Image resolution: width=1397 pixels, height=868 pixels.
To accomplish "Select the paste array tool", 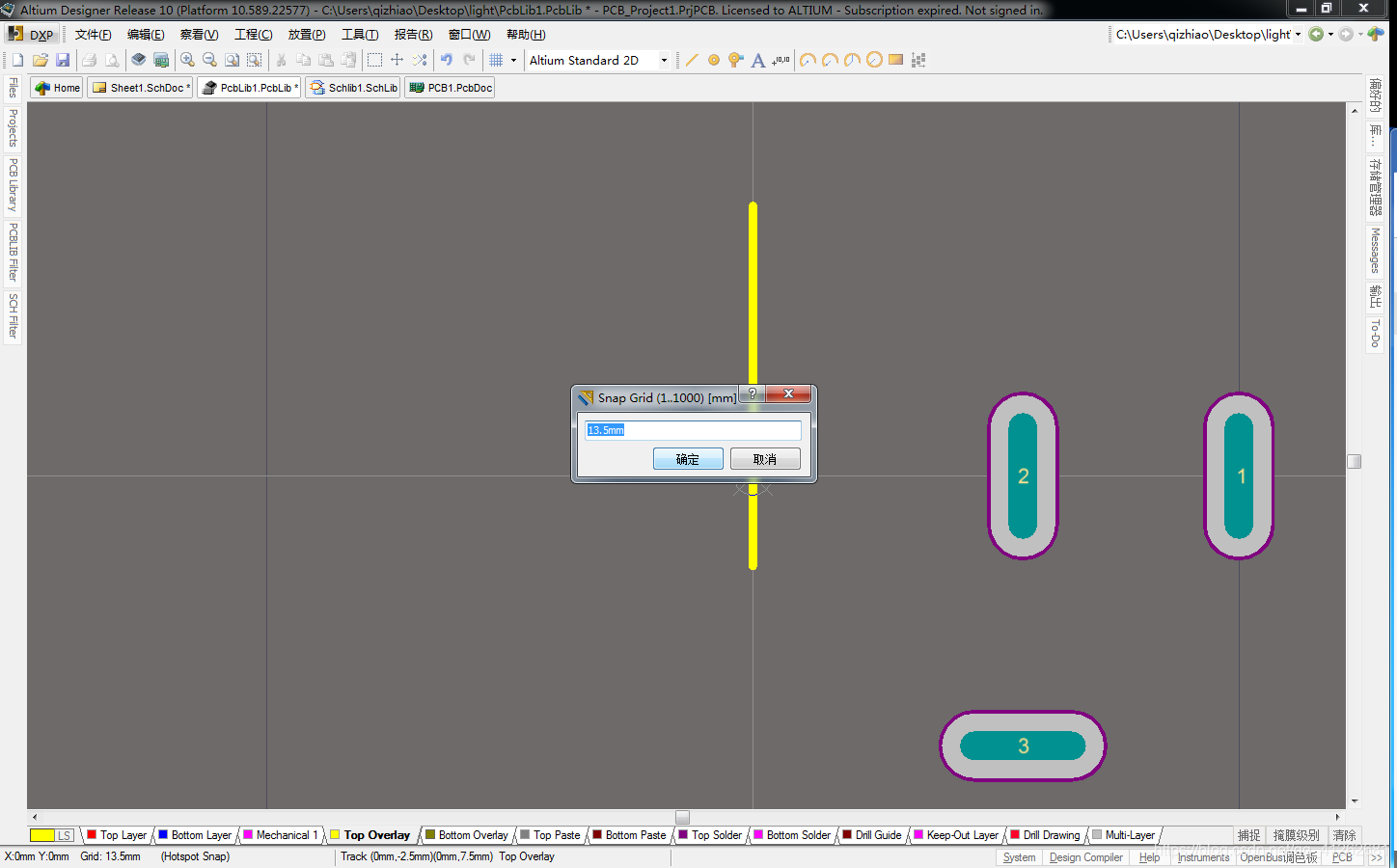I will tap(918, 60).
